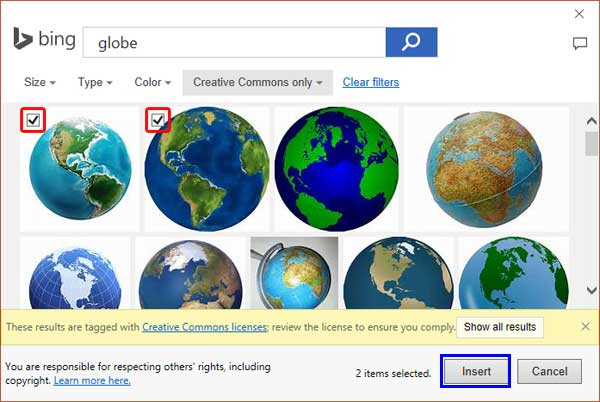Click the Show all results button
Viewport: 600px width, 402px height.
click(x=500, y=327)
